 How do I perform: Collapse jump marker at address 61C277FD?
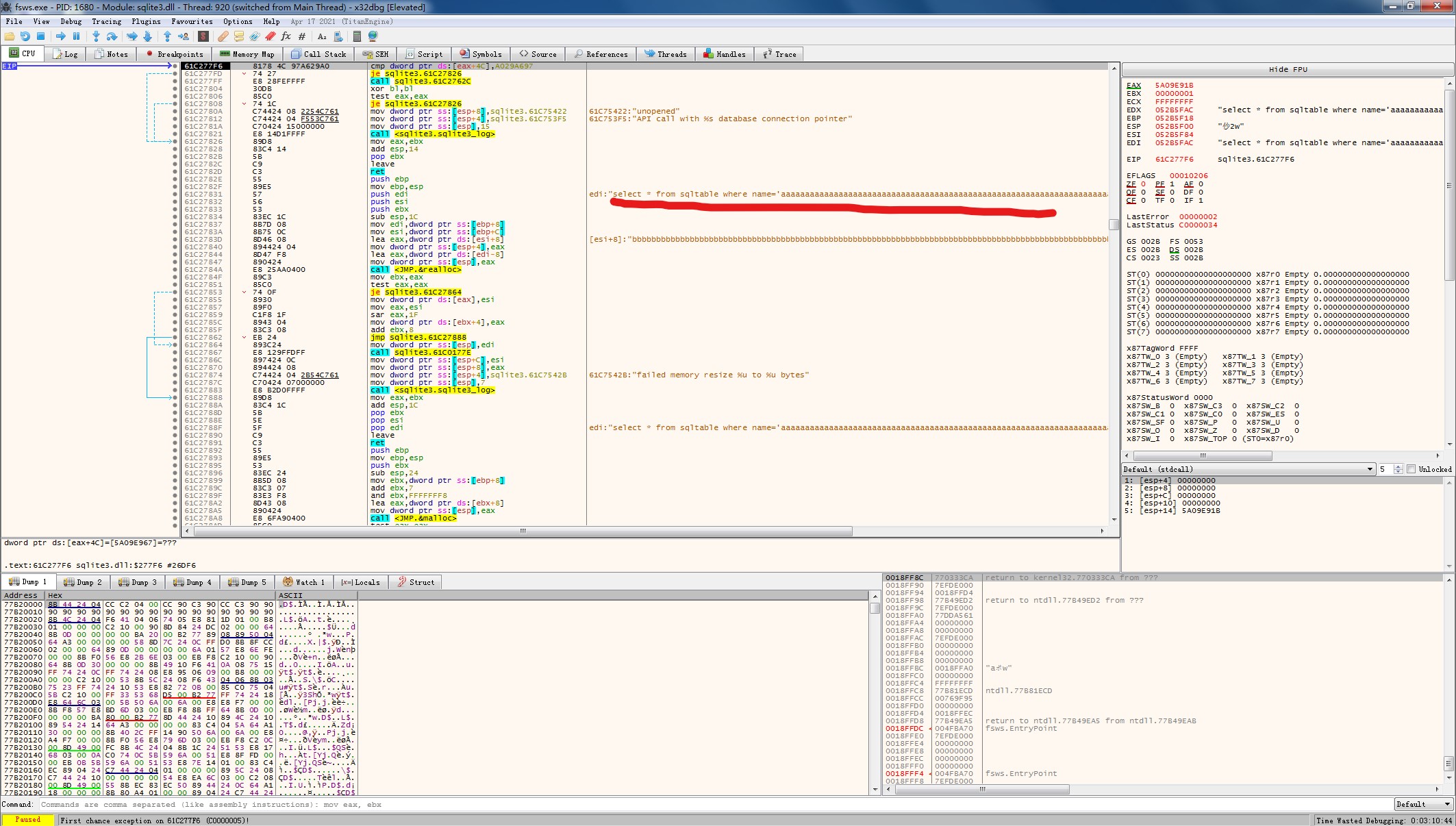[244, 73]
